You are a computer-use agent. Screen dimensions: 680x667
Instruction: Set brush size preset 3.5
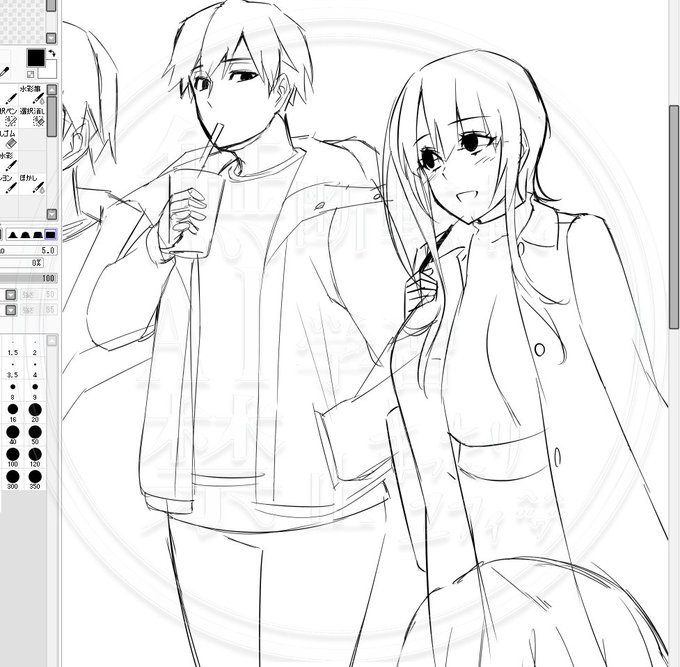(x=13, y=369)
